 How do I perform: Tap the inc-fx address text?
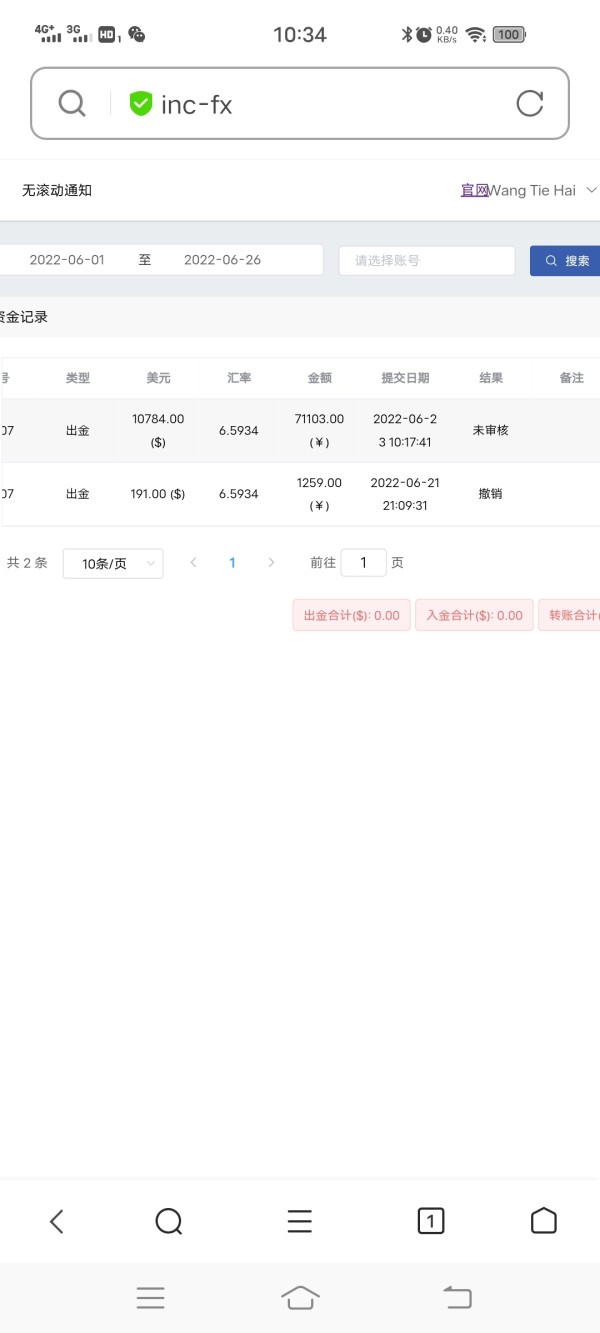pyautogui.click(x=197, y=104)
